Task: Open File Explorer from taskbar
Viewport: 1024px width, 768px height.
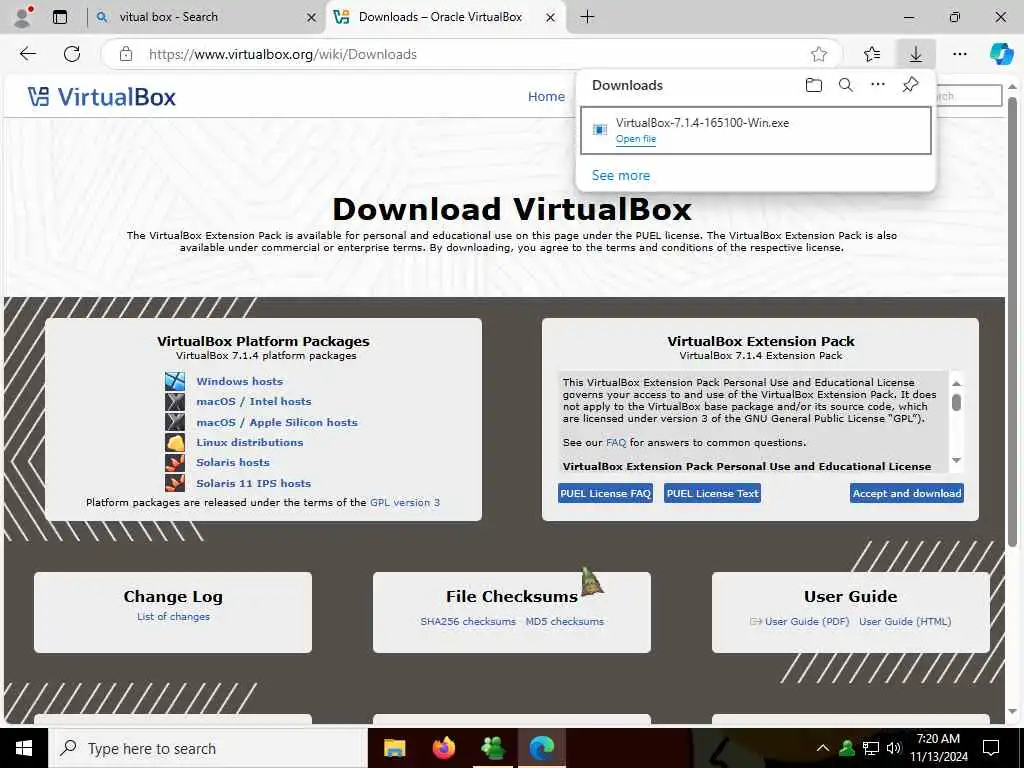Action: tap(394, 748)
